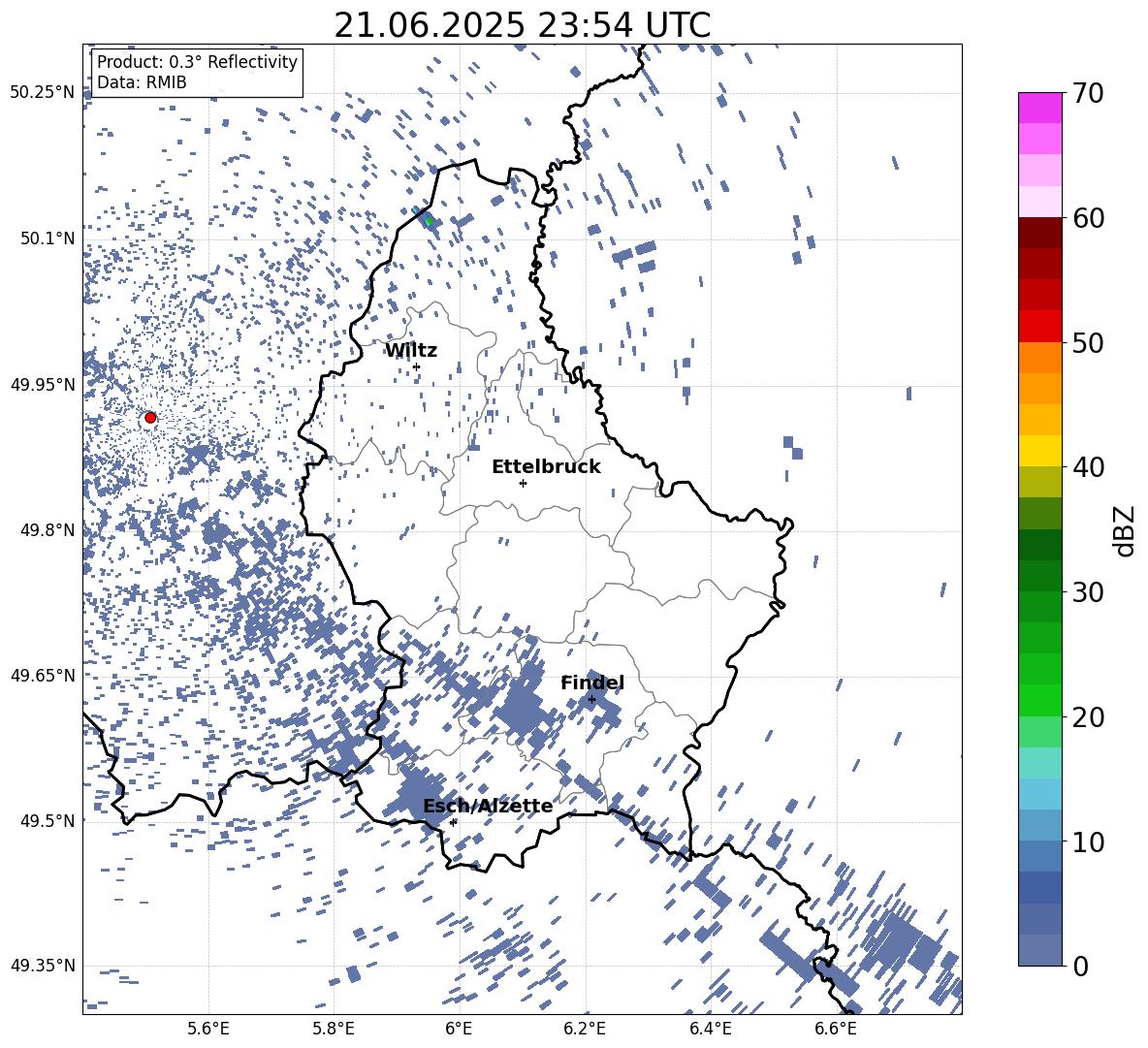Click the 6°E longitude label
This screenshot has width=1148, height=1048.
459,1029
